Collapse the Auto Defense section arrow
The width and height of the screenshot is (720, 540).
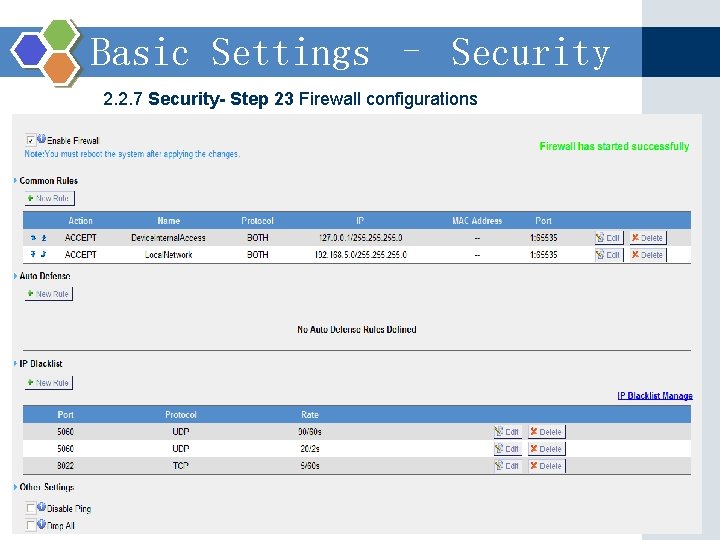tap(15, 276)
